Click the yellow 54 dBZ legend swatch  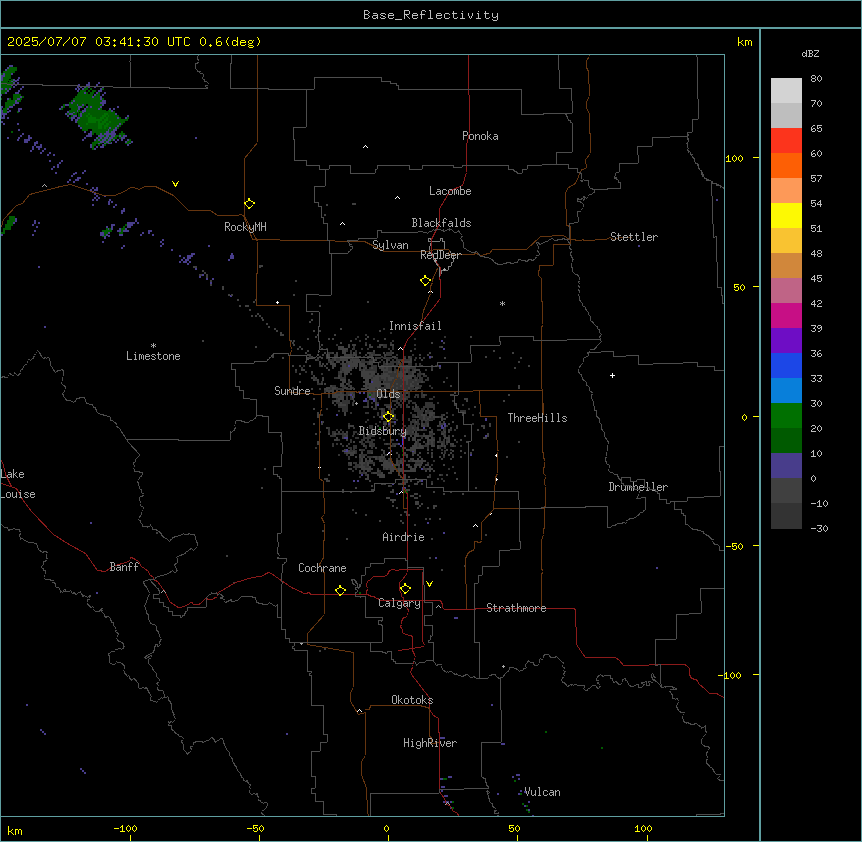click(786, 215)
